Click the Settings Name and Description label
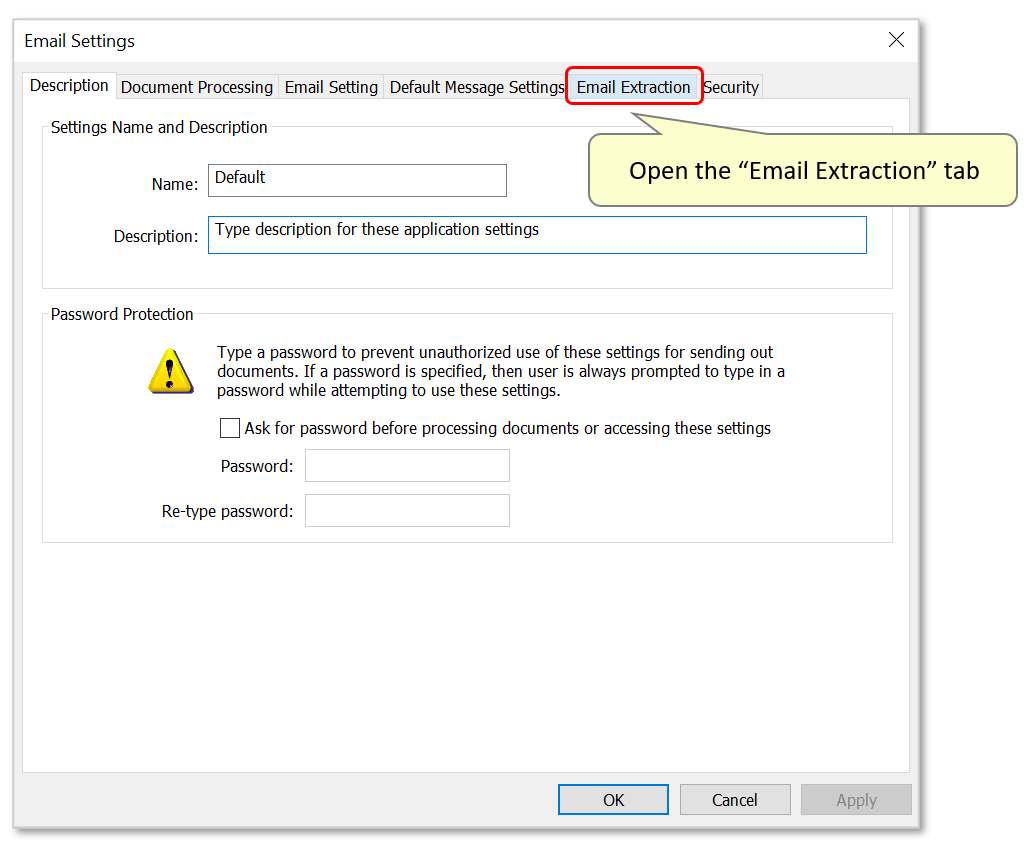 (x=159, y=127)
